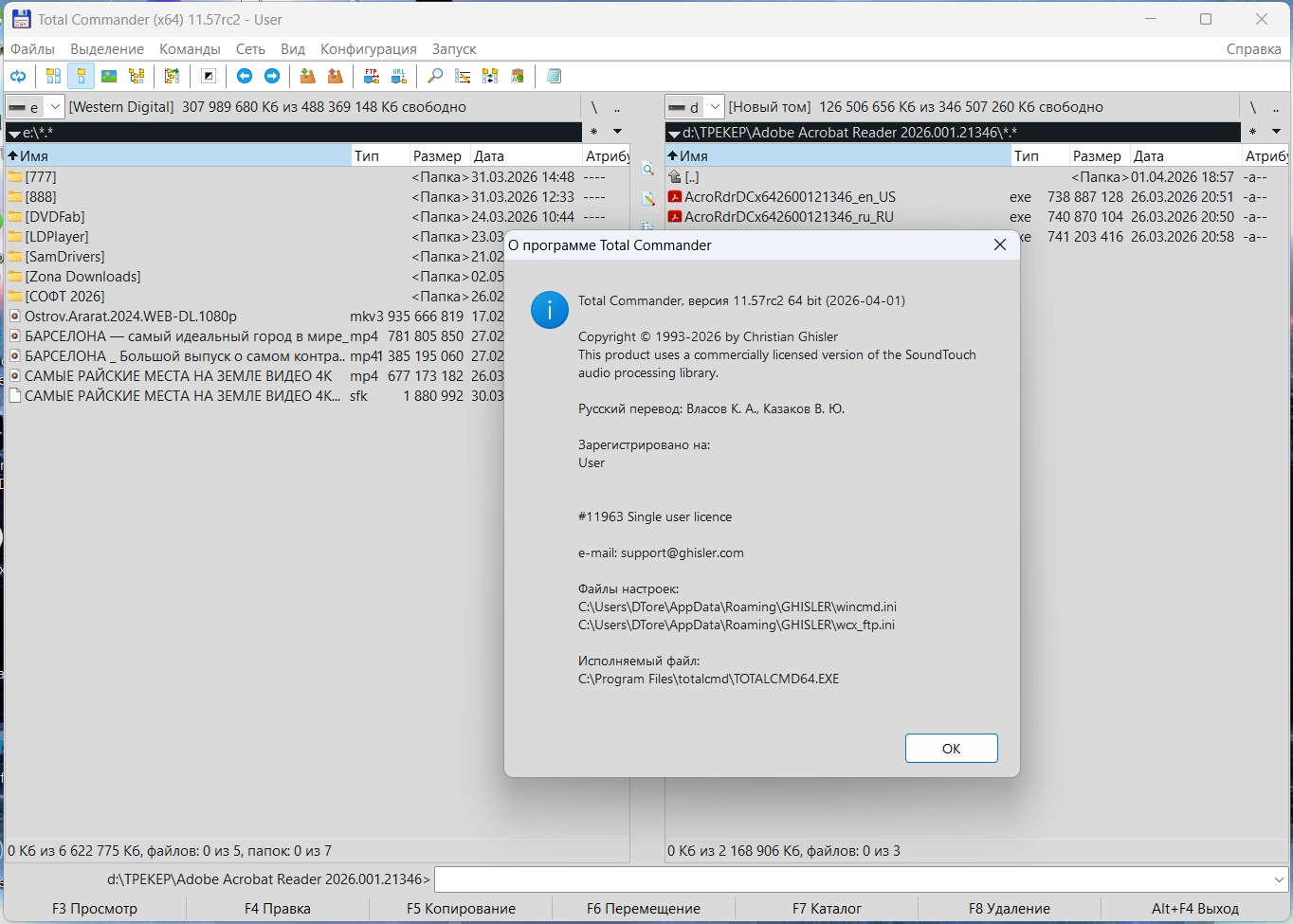Go to right panel parent with '..' button

click(1276, 107)
